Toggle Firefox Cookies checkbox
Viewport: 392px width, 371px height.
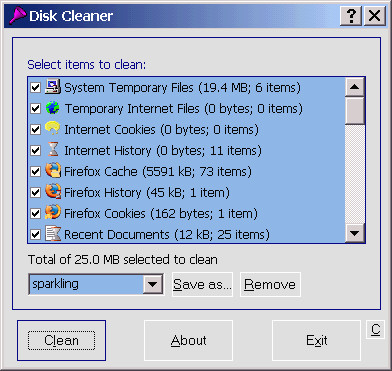coord(35,214)
